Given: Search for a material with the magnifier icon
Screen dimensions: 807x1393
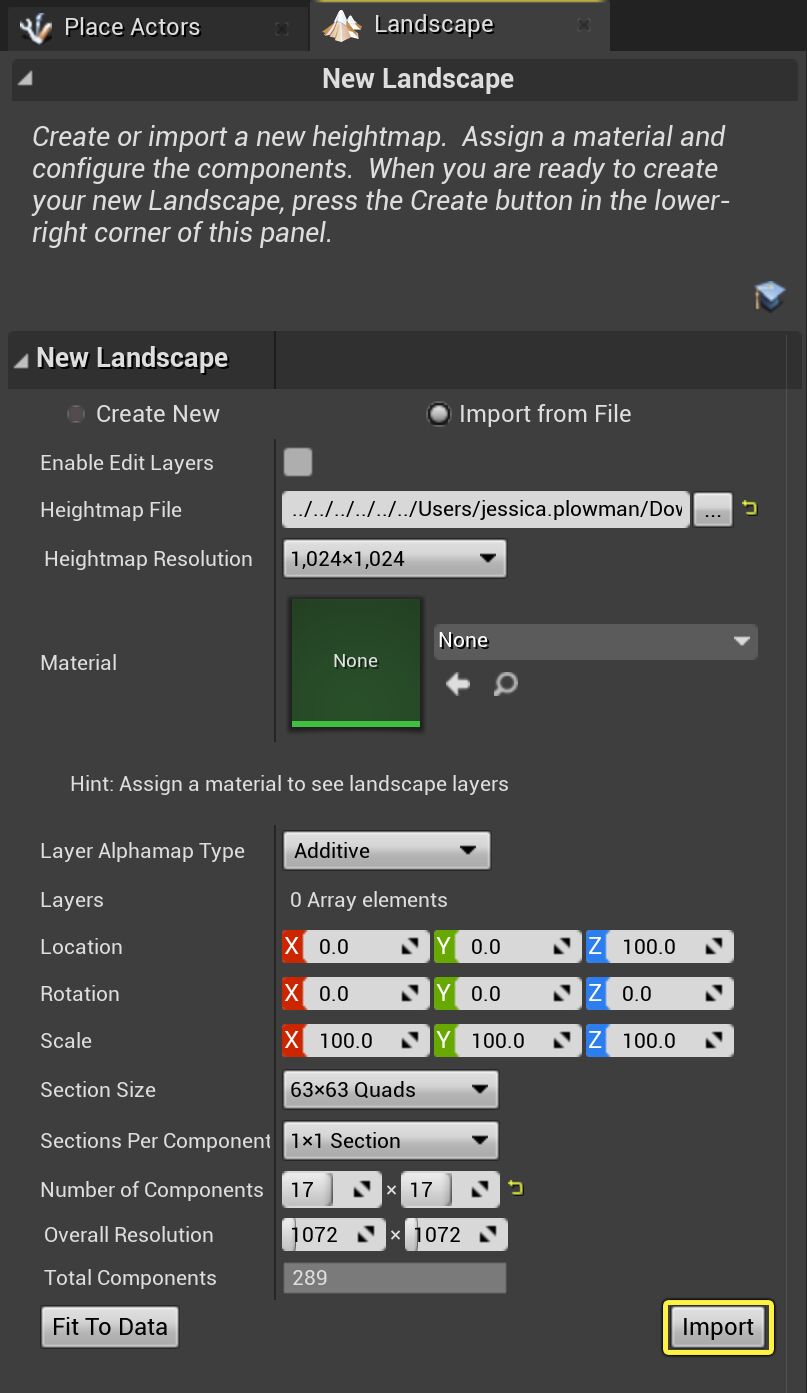Looking at the screenshot, I should (505, 685).
